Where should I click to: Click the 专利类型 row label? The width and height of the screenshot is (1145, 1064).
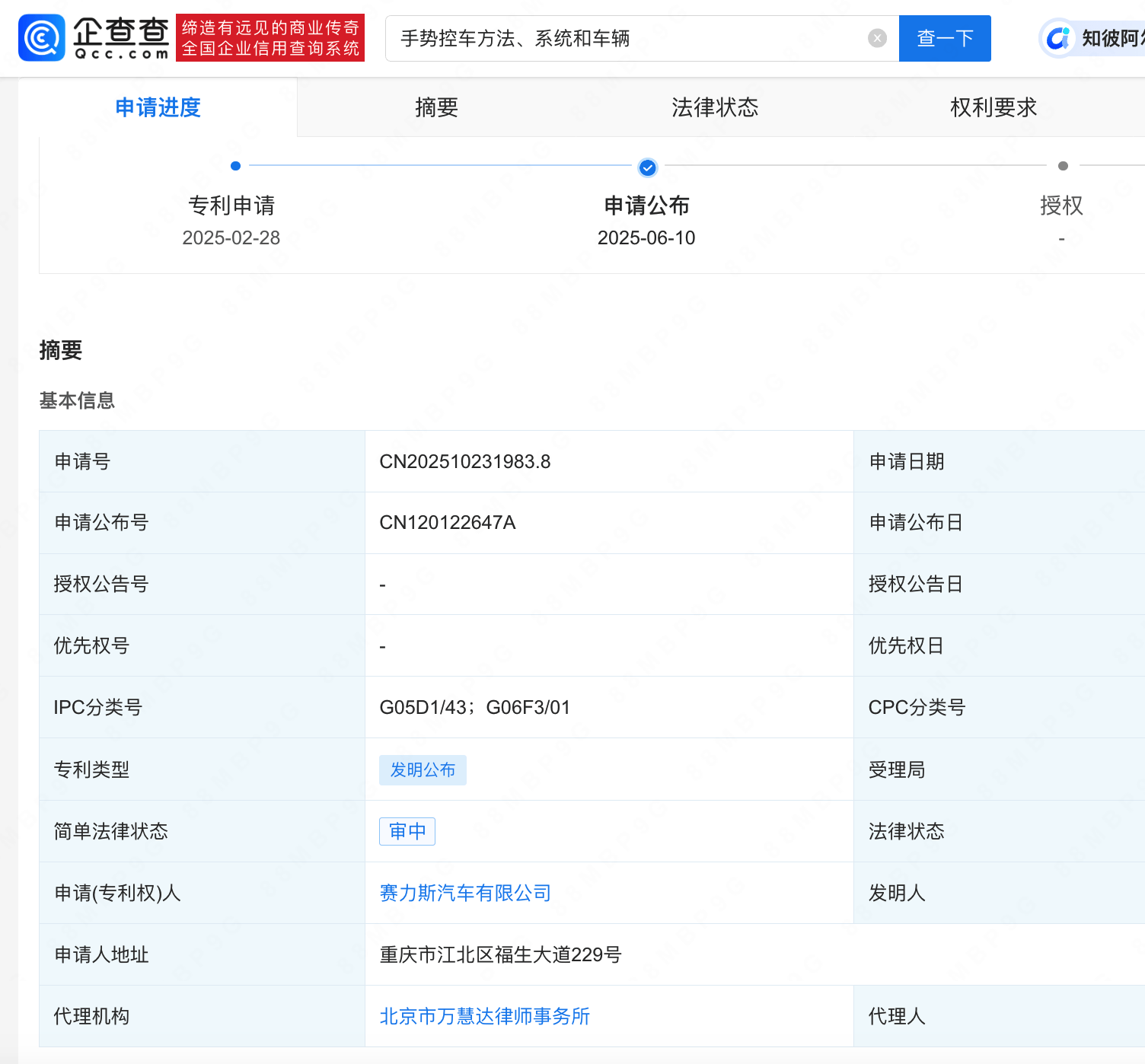click(91, 769)
